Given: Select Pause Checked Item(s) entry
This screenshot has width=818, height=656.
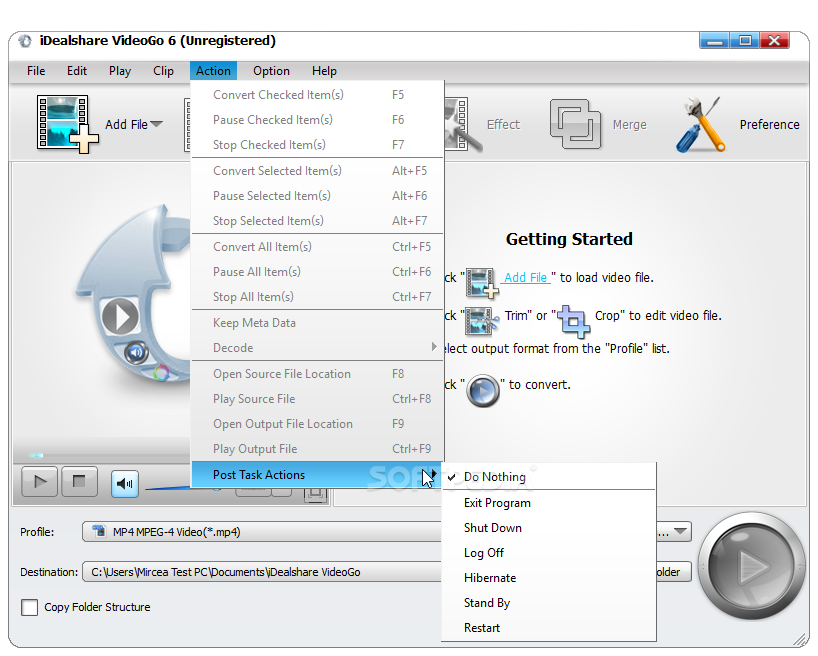Looking at the screenshot, I should (317, 120).
